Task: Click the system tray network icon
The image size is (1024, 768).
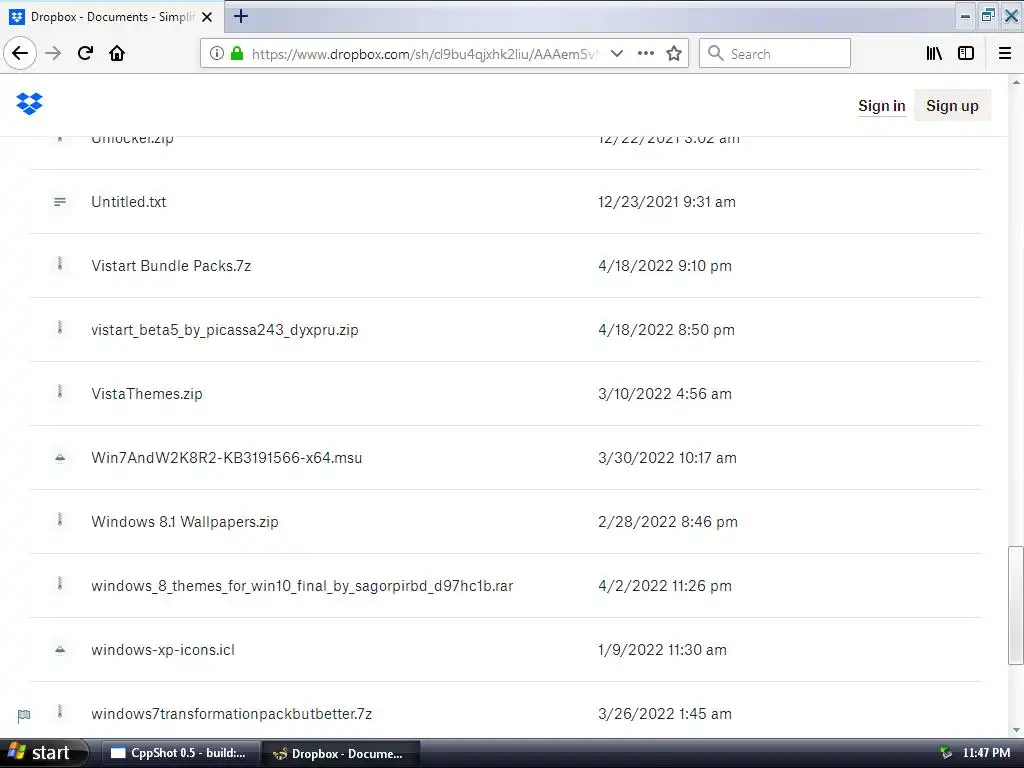Action: [x=946, y=753]
